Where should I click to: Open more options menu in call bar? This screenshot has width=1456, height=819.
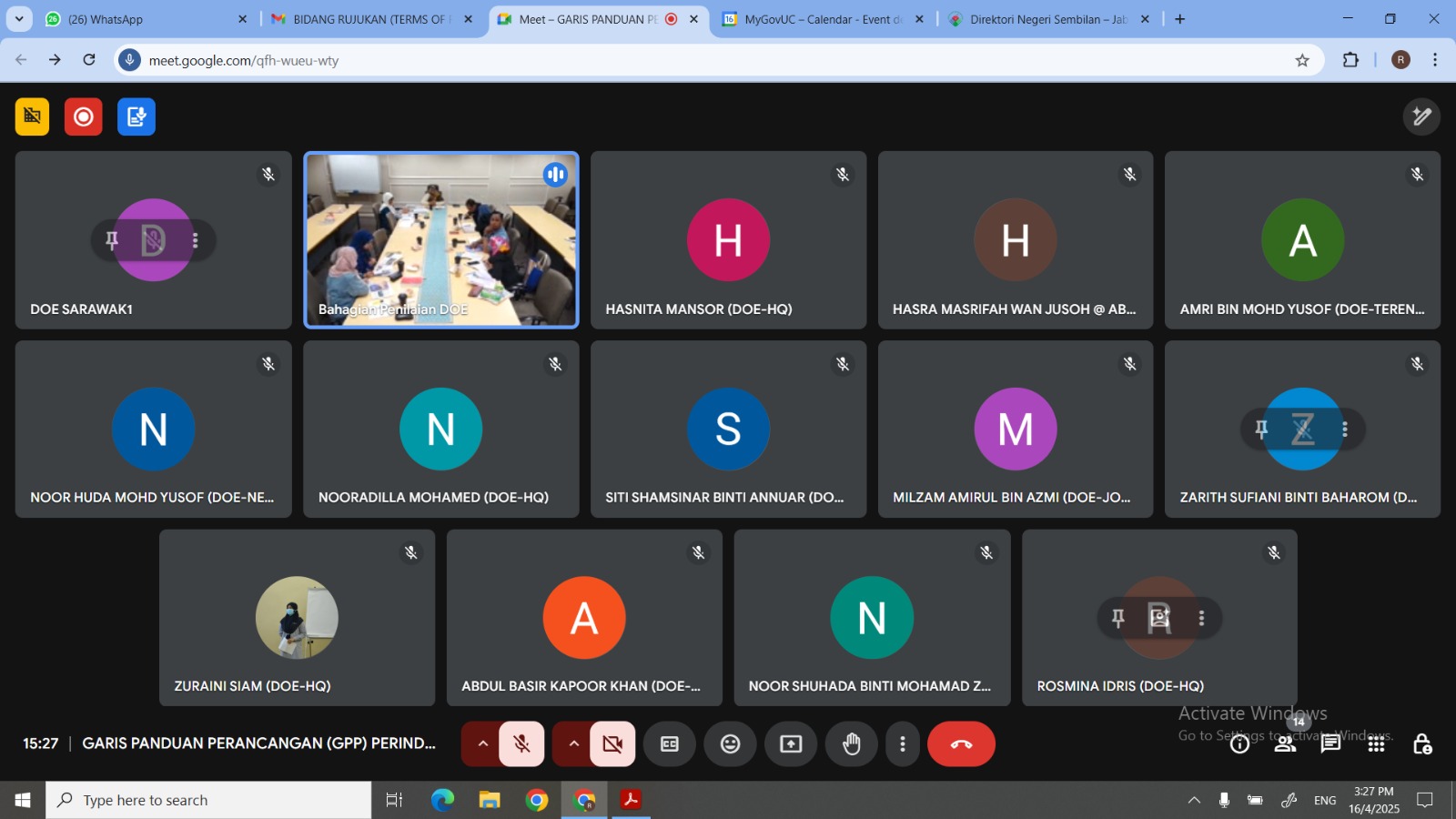pyautogui.click(x=903, y=744)
